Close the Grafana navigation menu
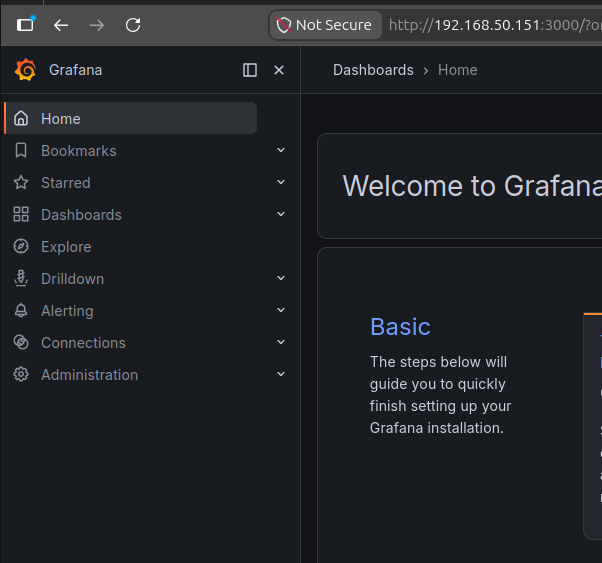Image resolution: width=602 pixels, height=563 pixels. click(x=279, y=70)
